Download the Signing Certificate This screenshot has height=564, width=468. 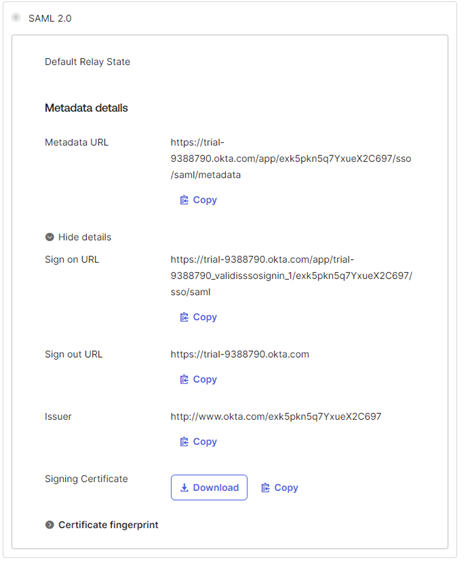pos(209,487)
